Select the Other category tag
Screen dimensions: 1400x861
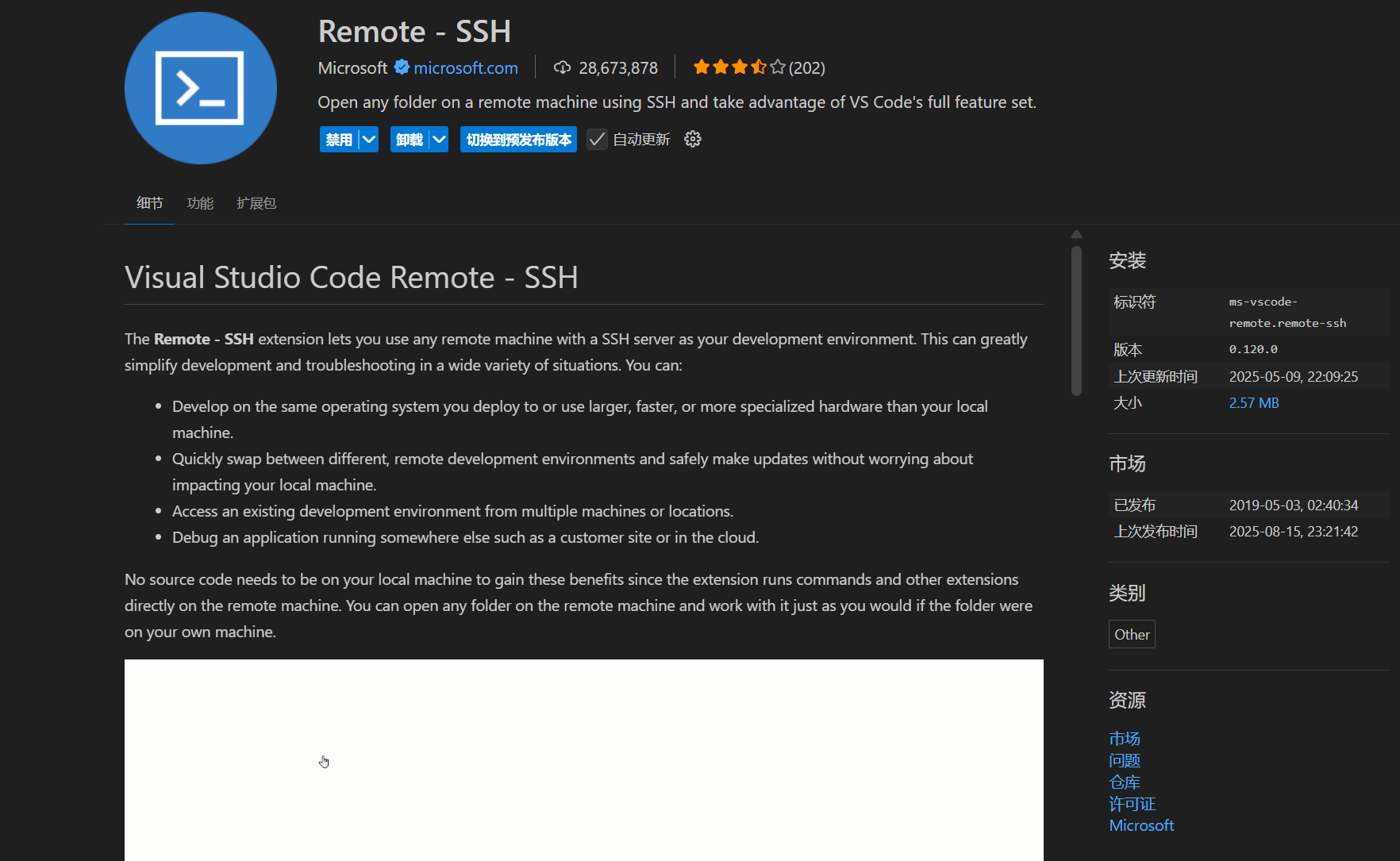pos(1132,634)
